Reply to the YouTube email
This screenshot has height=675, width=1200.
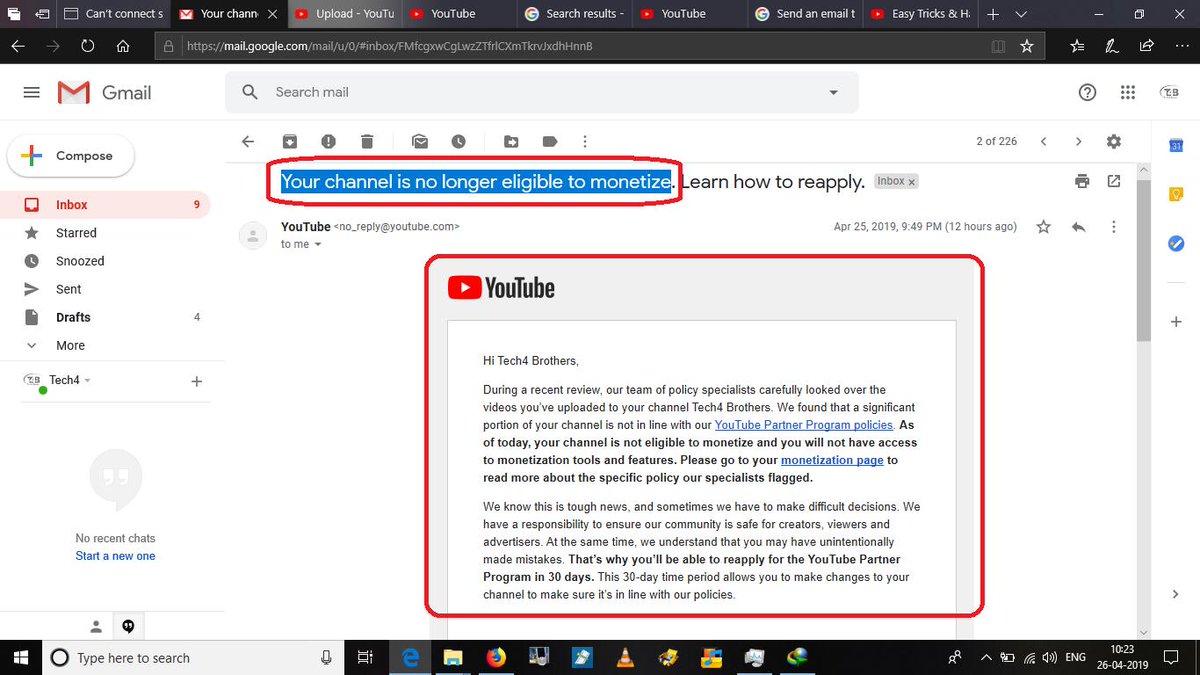pos(1078,227)
